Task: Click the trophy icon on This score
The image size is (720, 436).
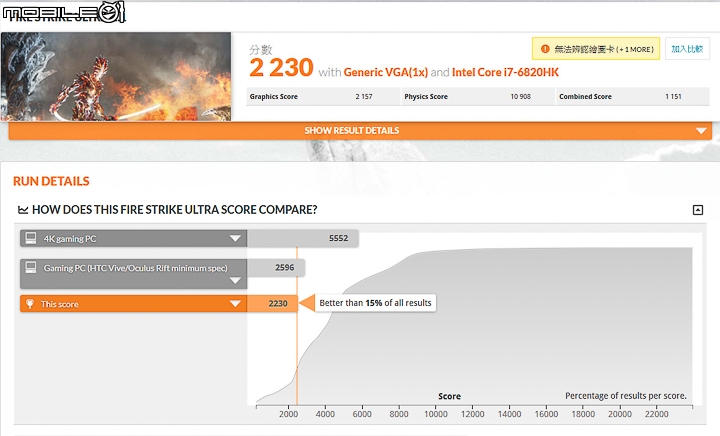Action: tap(30, 304)
